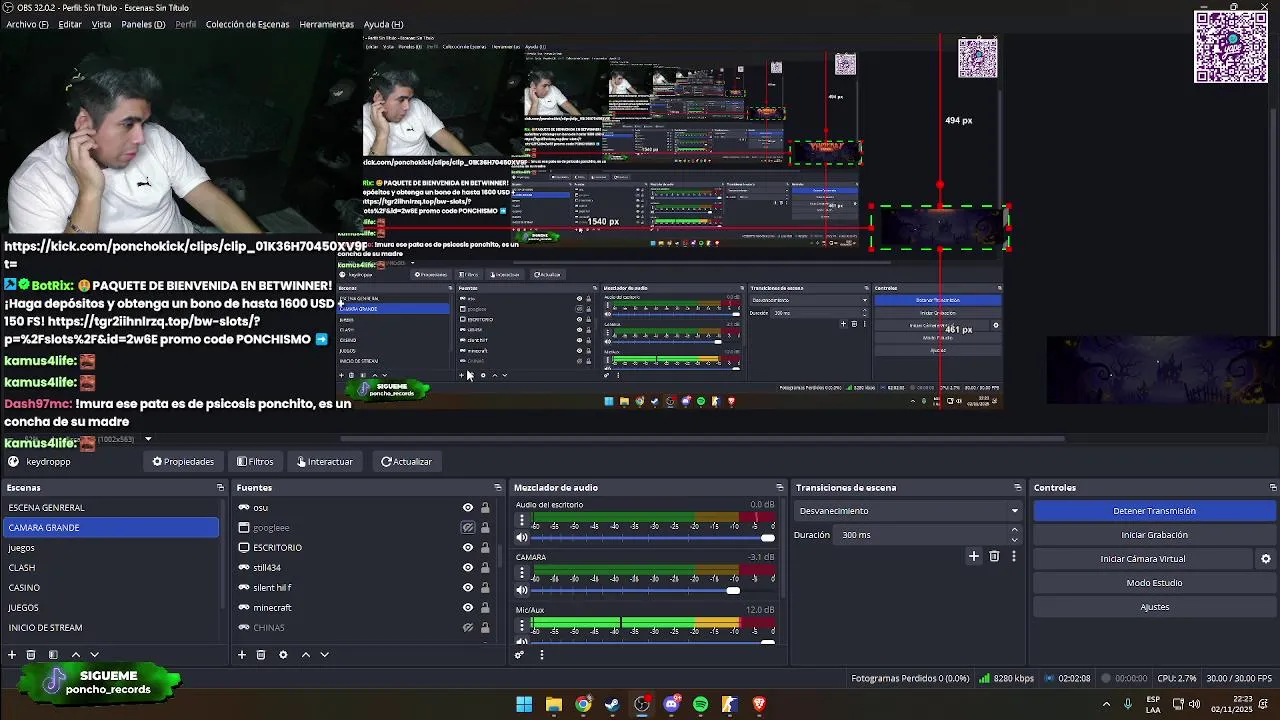Open source properties gear in Fuentes toolbar
Image resolution: width=1280 pixels, height=720 pixels.
(x=283, y=655)
